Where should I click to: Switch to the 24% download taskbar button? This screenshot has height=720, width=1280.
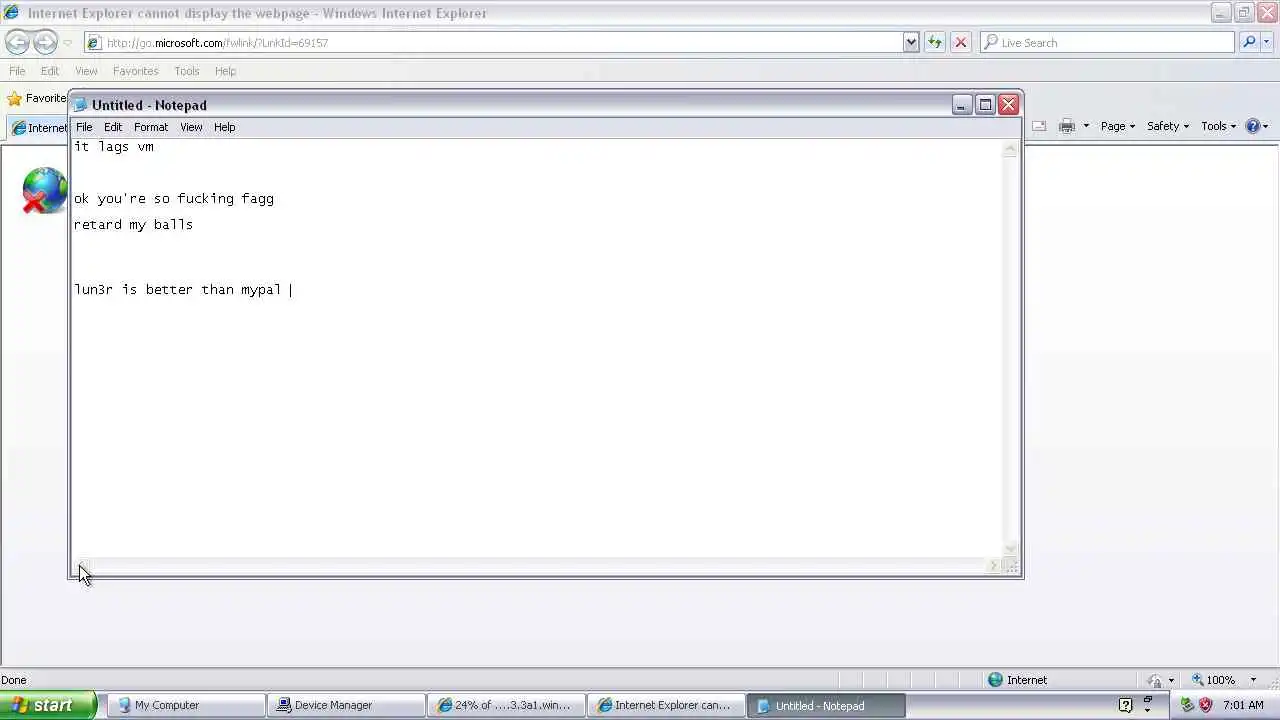pyautogui.click(x=506, y=705)
